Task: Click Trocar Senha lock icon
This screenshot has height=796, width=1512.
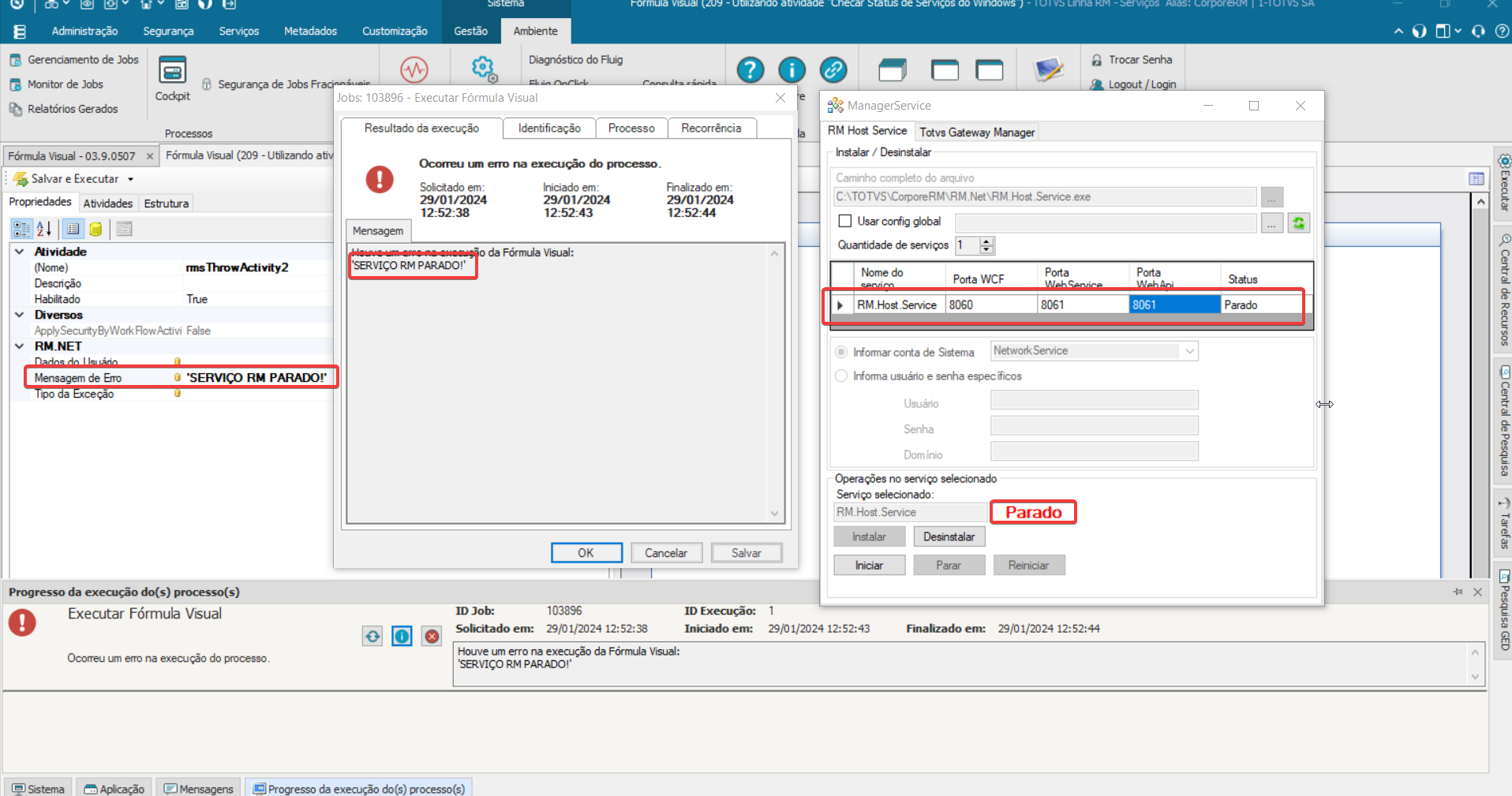Action: 1096,60
